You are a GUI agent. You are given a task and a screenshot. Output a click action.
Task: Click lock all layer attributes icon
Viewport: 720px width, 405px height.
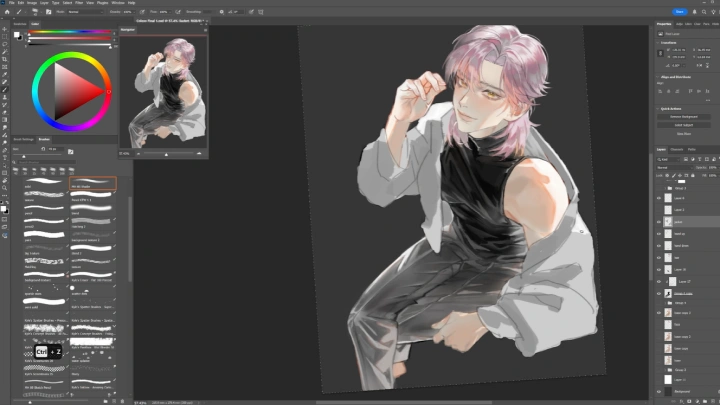coord(693,175)
